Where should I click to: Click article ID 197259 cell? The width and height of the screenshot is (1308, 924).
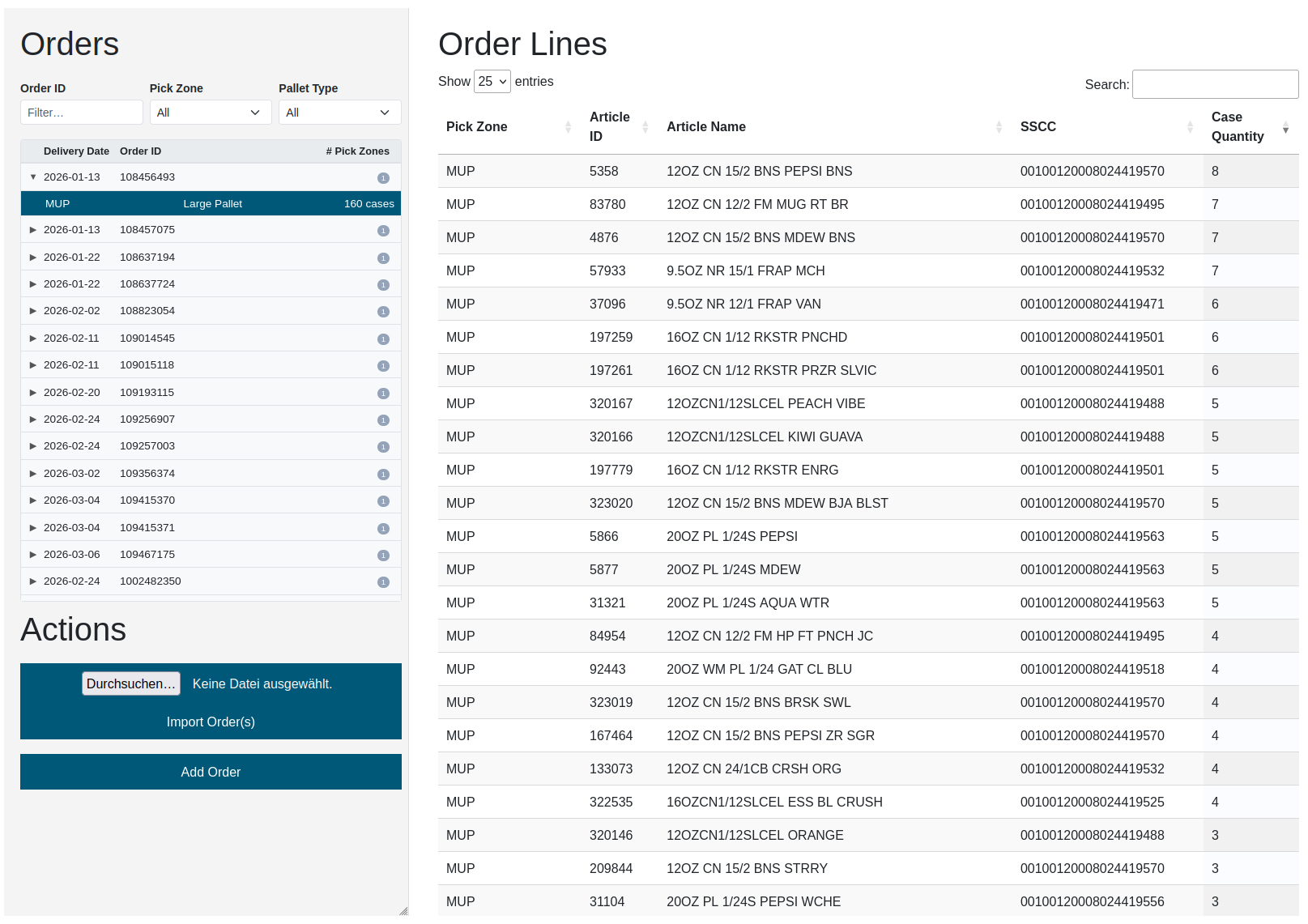(x=611, y=338)
